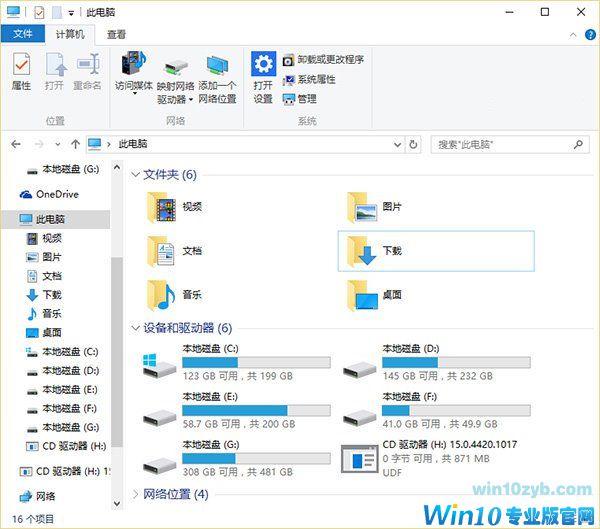
Task: Select 本地磁盘 (D:) drive in main pane
Action: (x=436, y=362)
